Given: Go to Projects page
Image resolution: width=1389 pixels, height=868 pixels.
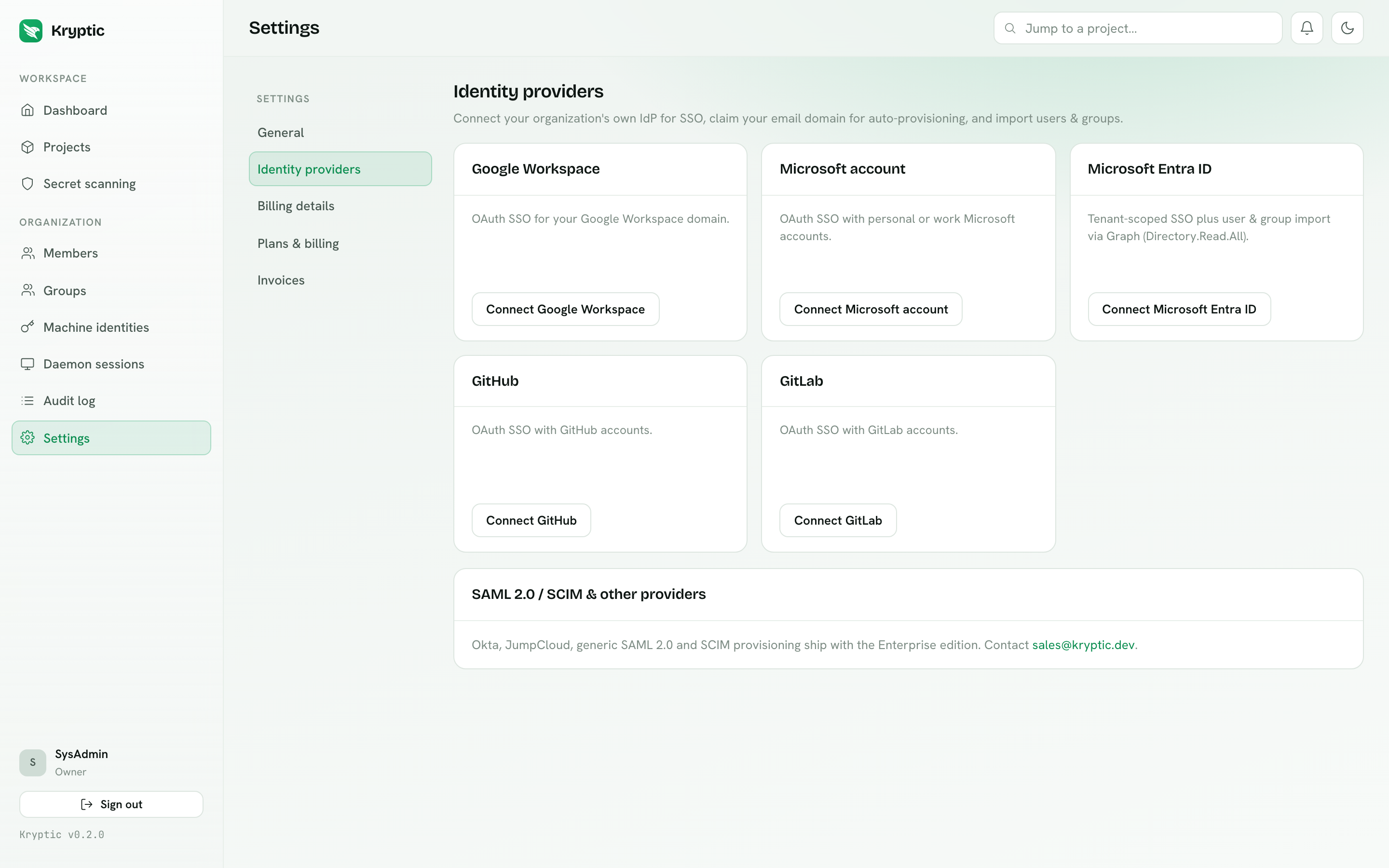Looking at the screenshot, I should click(x=111, y=147).
